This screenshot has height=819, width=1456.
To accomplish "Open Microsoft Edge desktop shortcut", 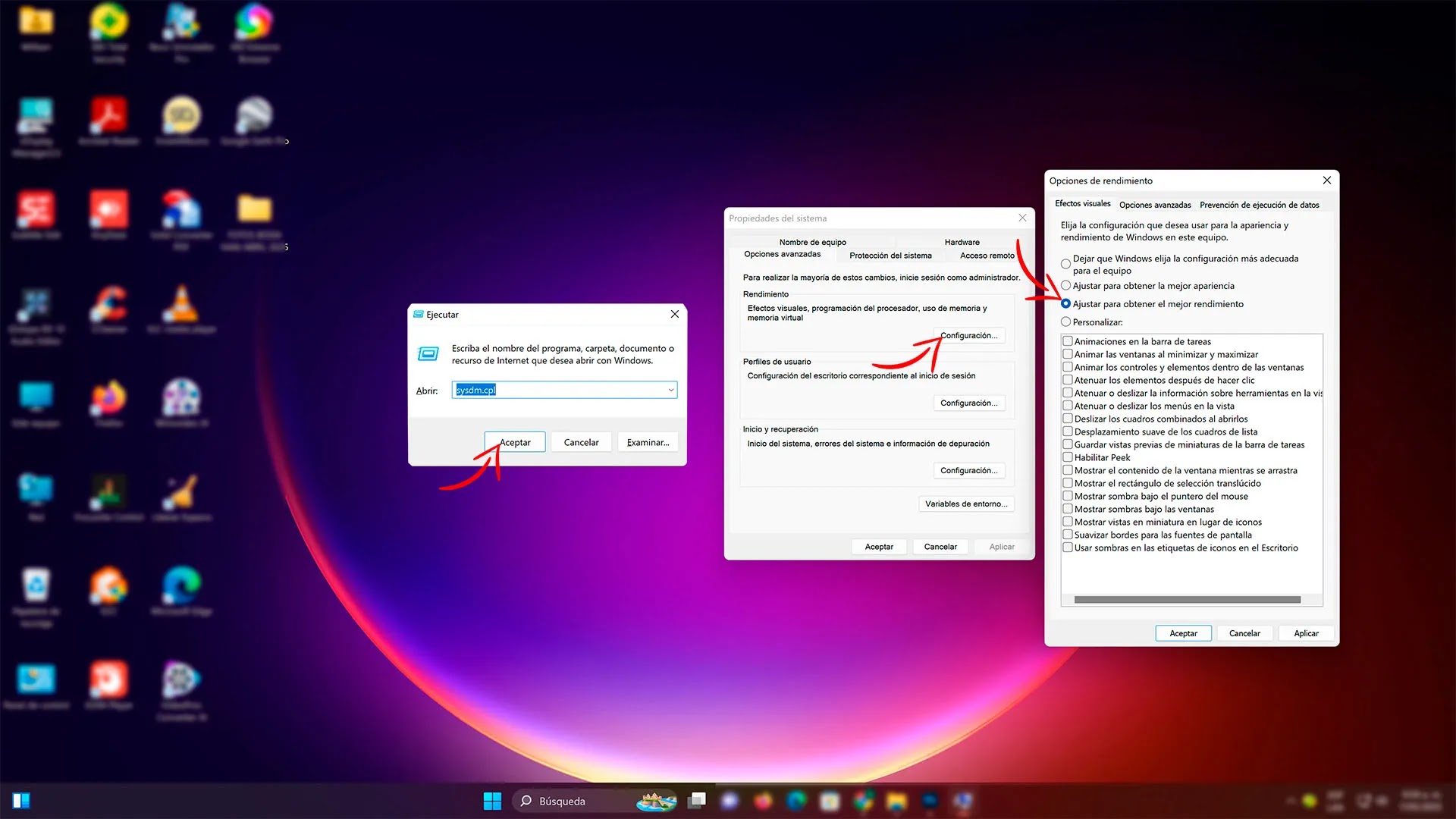I will (x=182, y=591).
